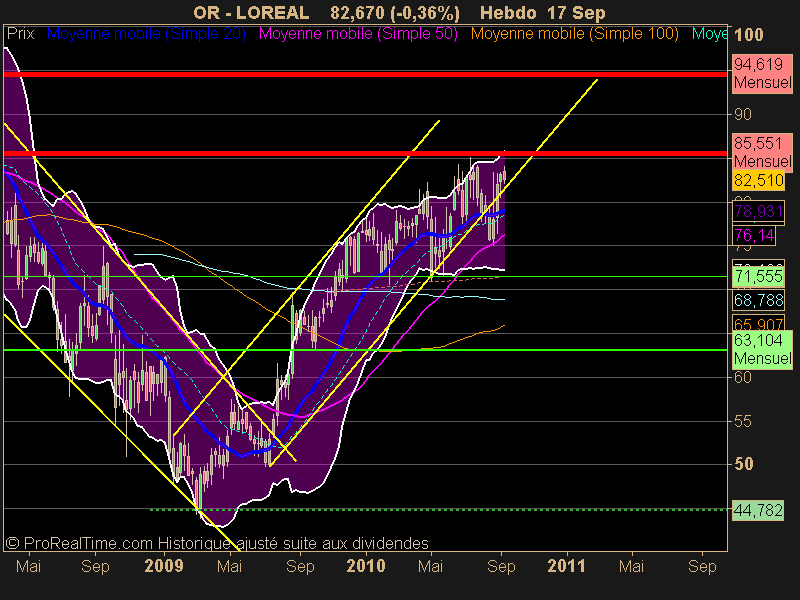The image size is (800, 600).
Task: Click the 44,782 dotted level label
Action: click(x=758, y=510)
